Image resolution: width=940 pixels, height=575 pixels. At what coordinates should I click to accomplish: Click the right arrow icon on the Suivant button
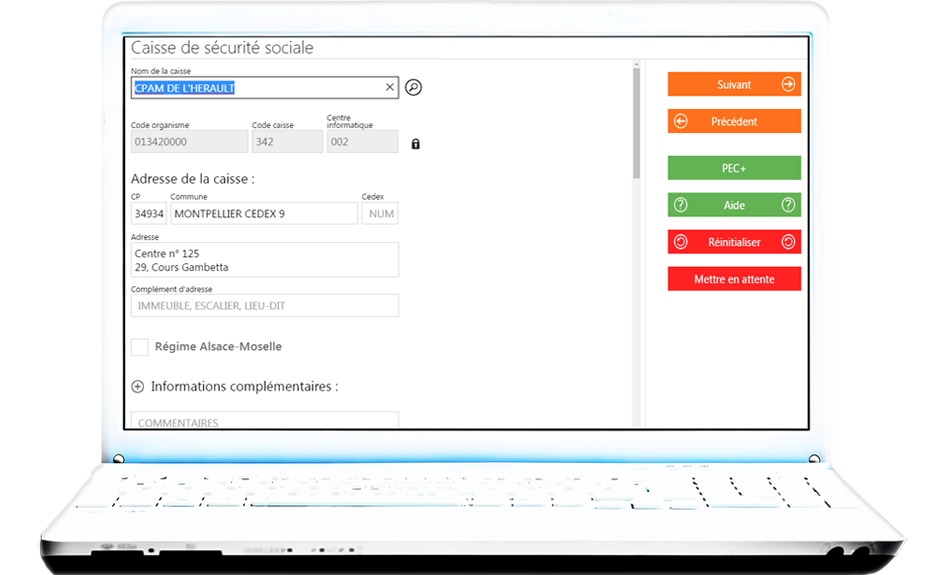788,85
